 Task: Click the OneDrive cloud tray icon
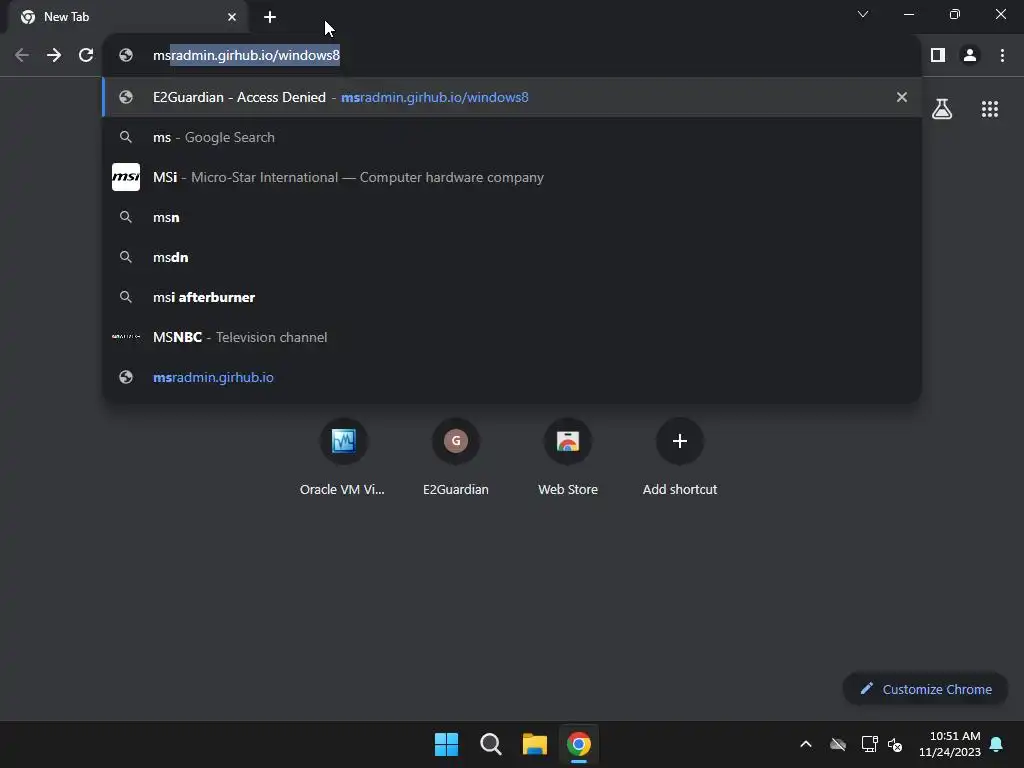pos(838,744)
